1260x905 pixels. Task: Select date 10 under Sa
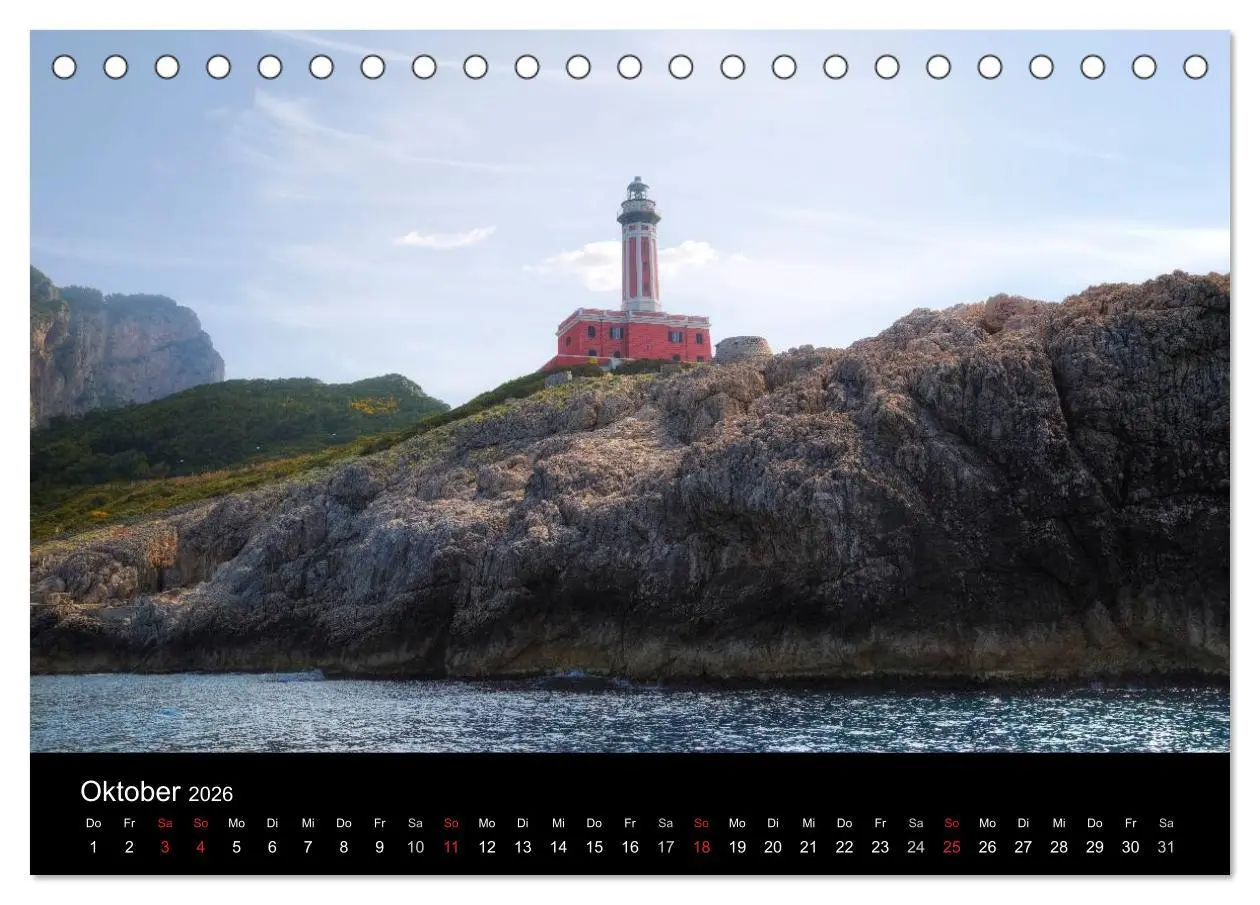415,847
